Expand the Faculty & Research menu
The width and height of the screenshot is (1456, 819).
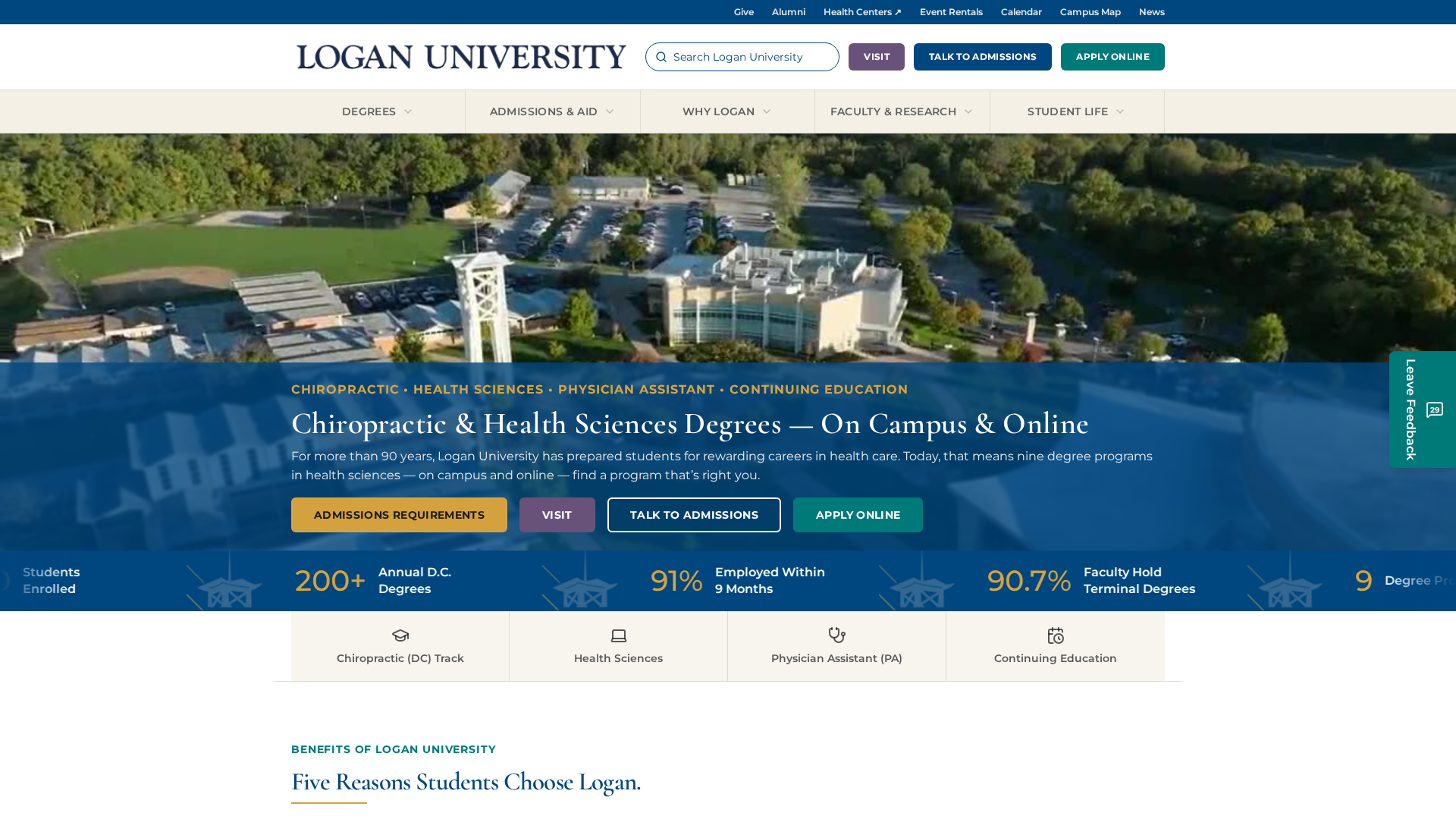pos(902,111)
